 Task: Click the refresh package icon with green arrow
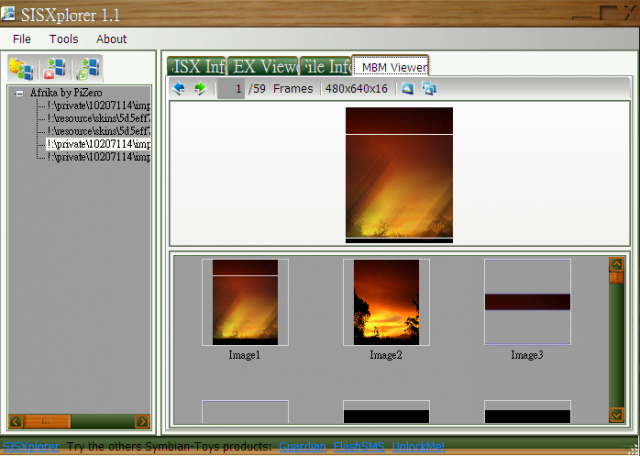pos(88,69)
